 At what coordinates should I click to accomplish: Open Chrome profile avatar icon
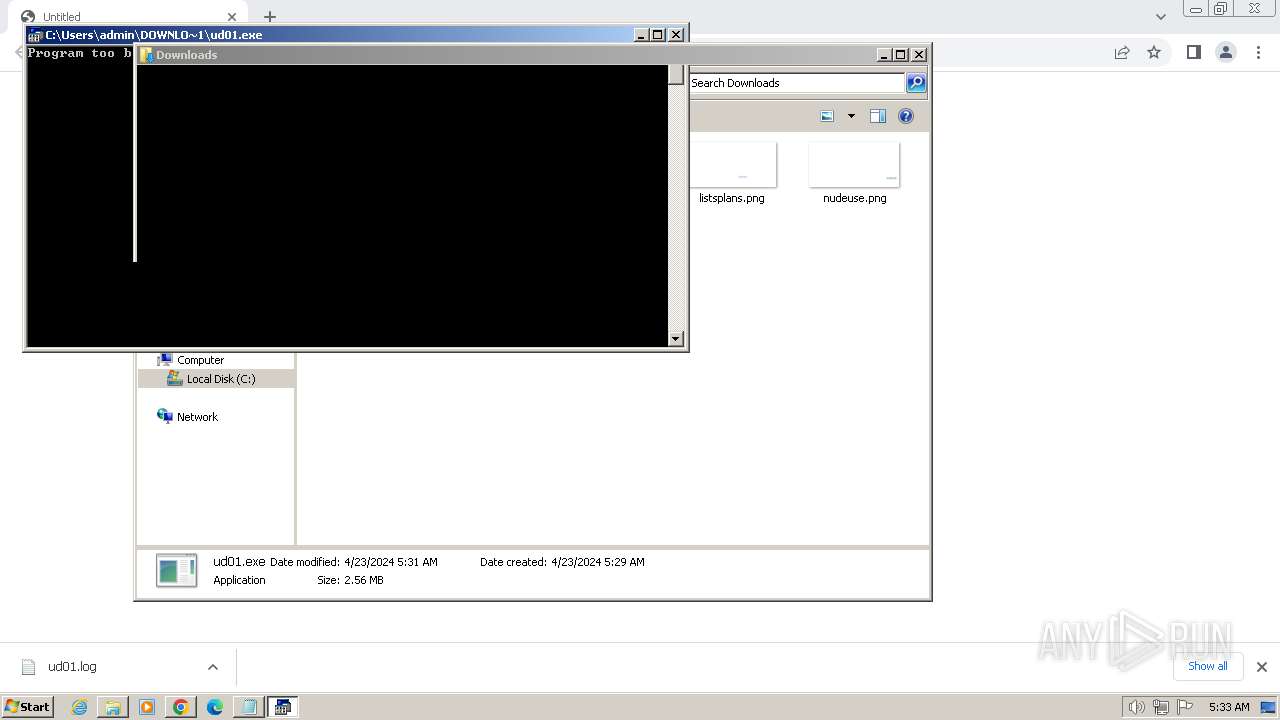tap(1226, 52)
